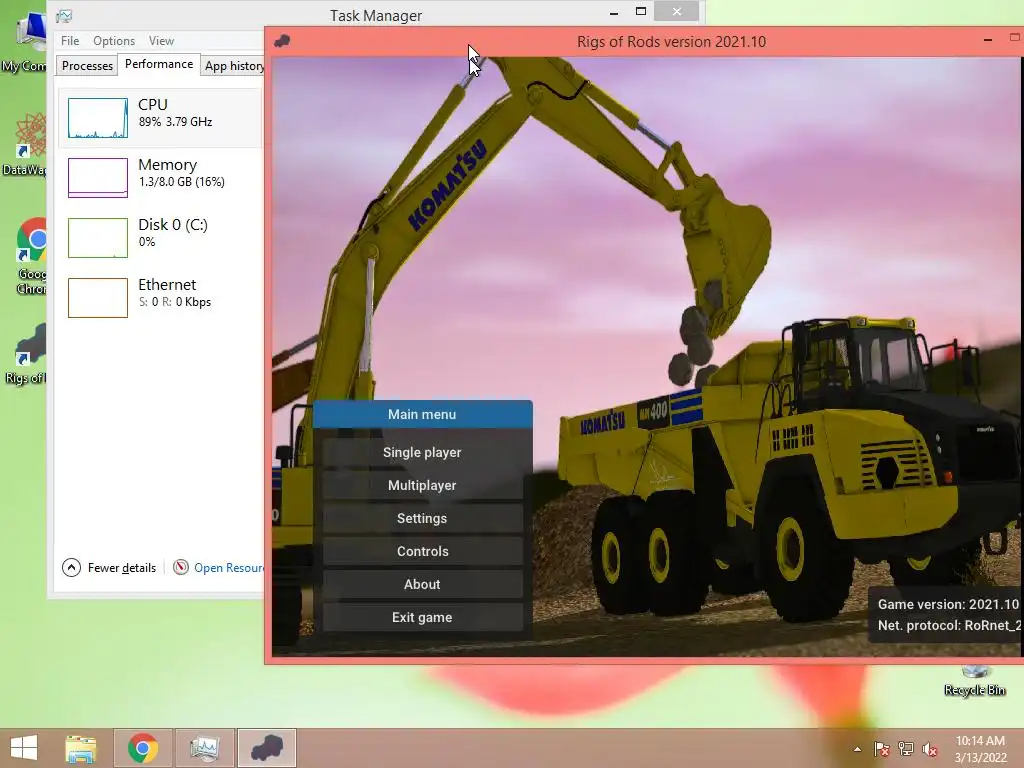The image size is (1024, 768).
Task: Show hidden system tray icons
Action: [857, 749]
